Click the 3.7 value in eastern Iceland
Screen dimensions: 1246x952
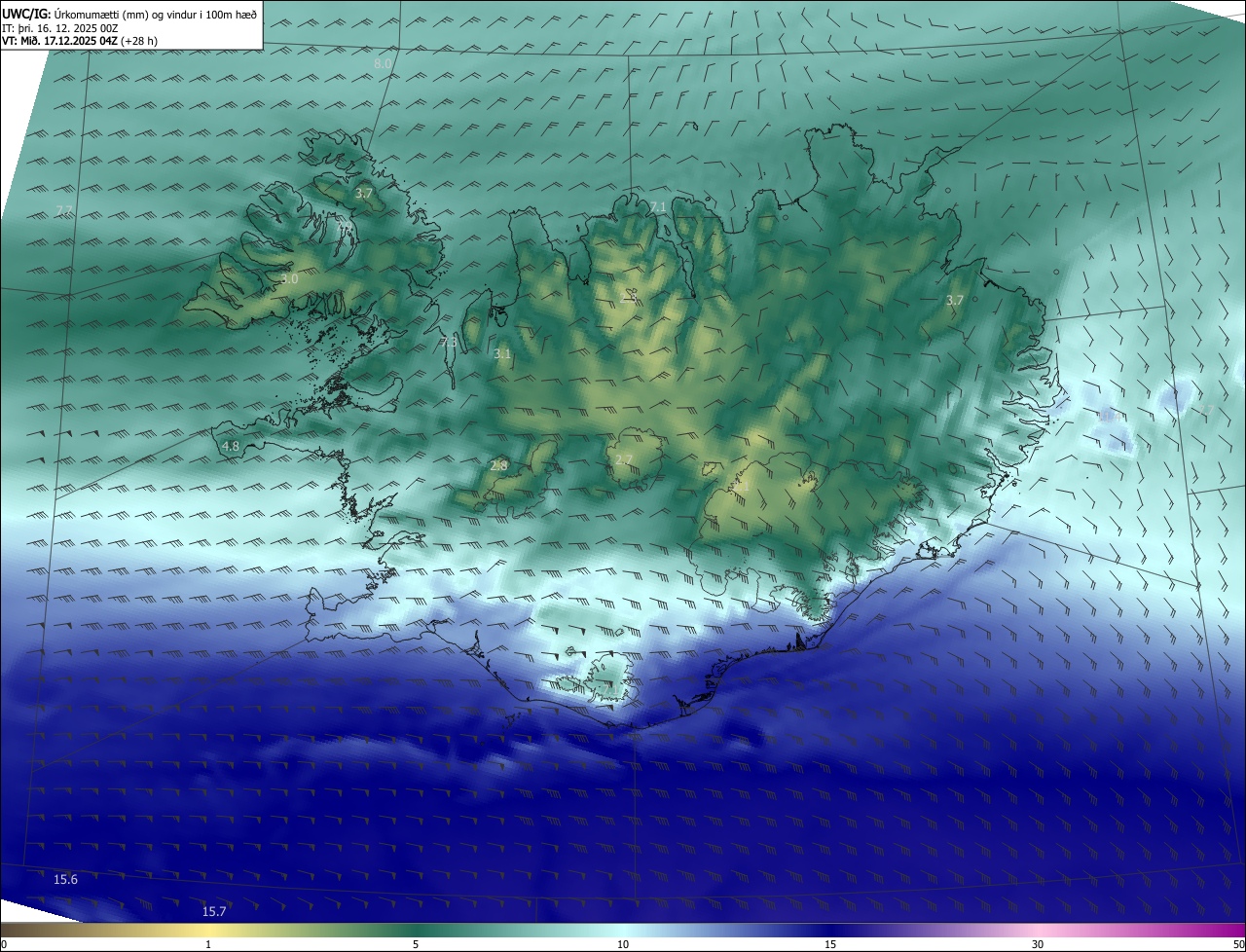(954, 300)
